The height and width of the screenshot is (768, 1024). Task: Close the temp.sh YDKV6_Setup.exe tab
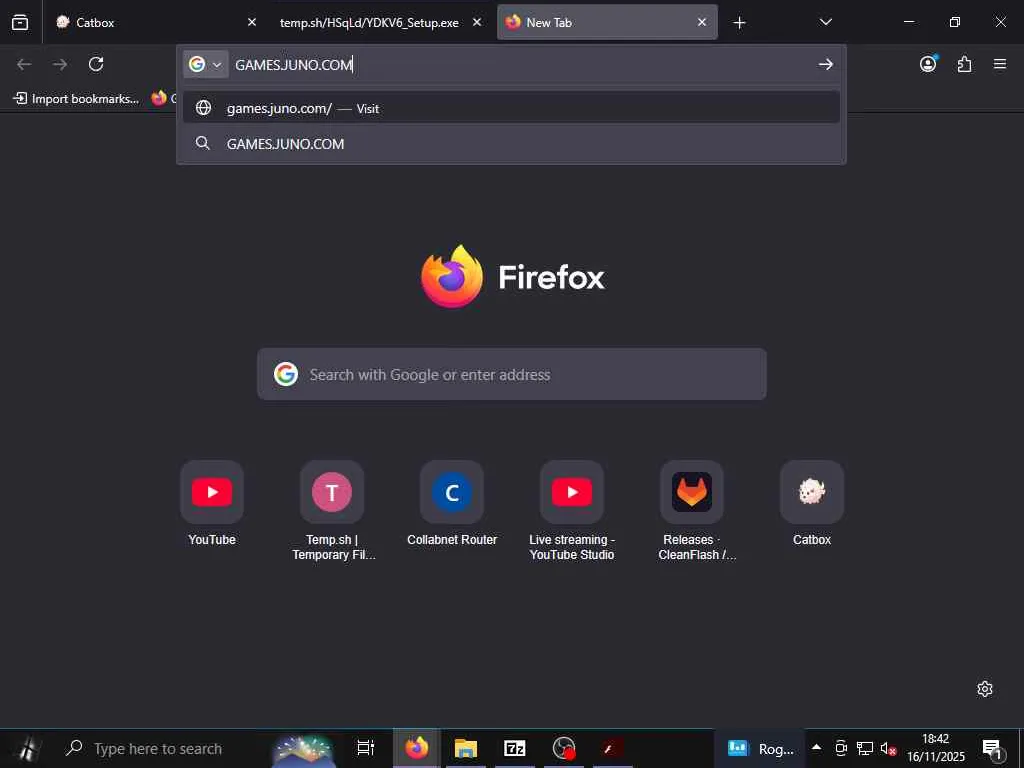(x=477, y=22)
